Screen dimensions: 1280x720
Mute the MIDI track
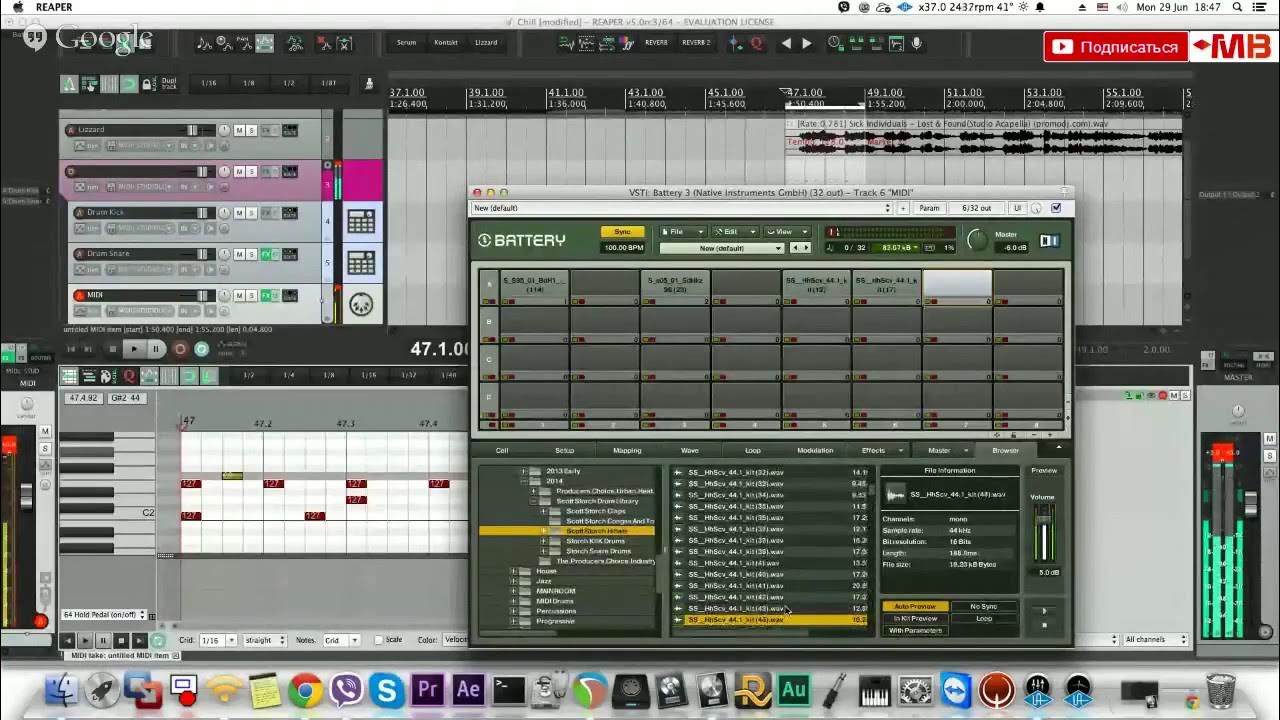pos(239,296)
